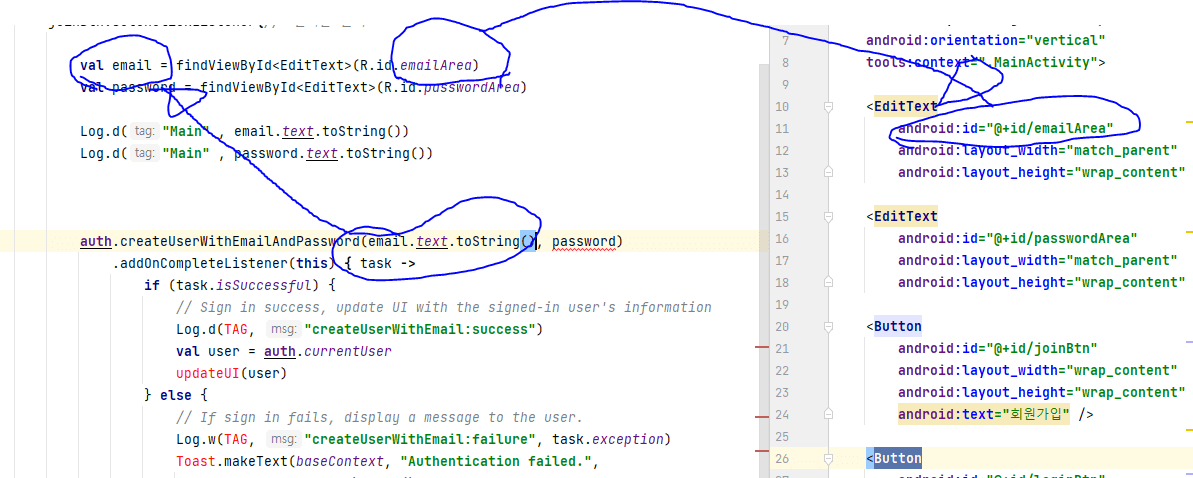Collapse the highlighted Button tag at line 26
Screen dimensions: 1193x478
click(x=829, y=459)
